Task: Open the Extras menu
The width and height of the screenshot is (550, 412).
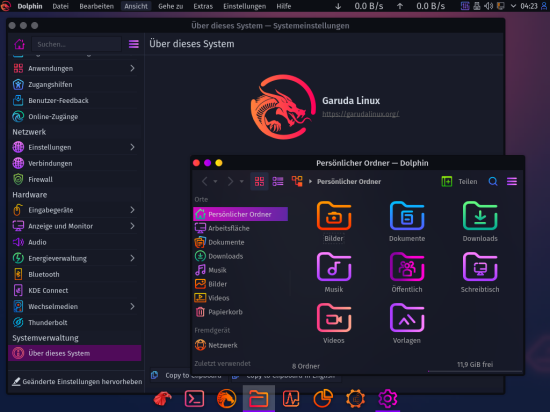Action: (x=203, y=6)
